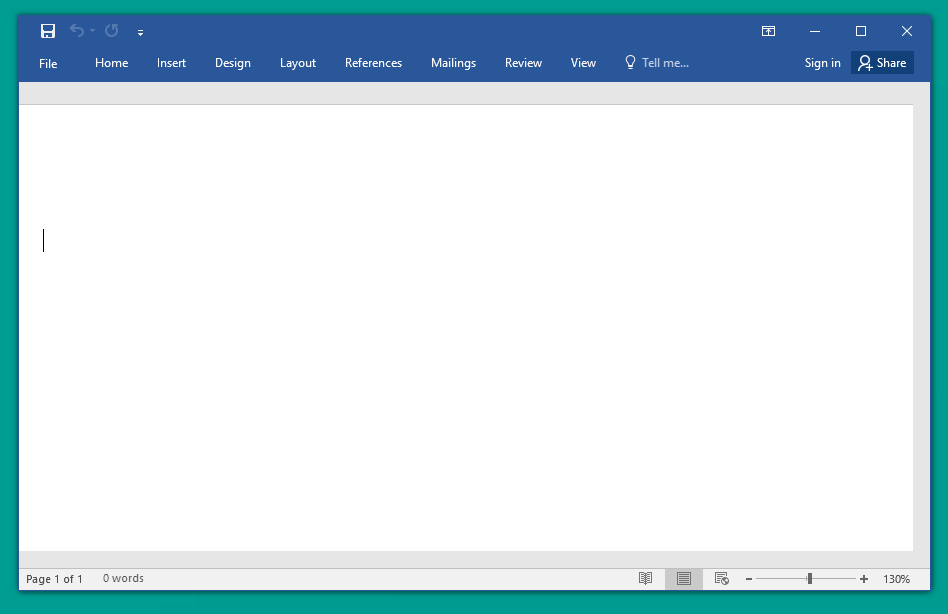The height and width of the screenshot is (614, 948).
Task: Switch to Read Mode view
Action: [646, 578]
